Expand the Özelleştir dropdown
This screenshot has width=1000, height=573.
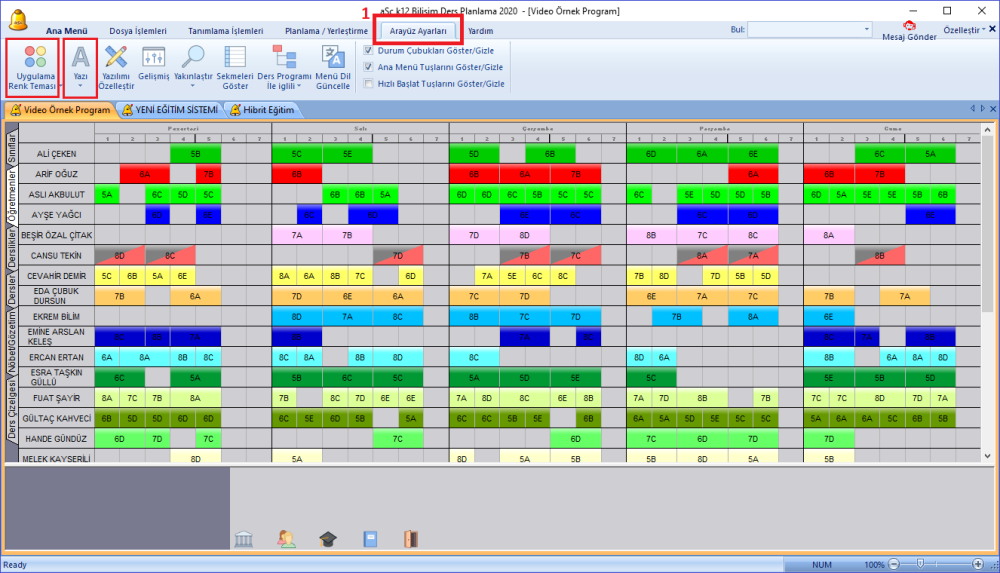964,30
